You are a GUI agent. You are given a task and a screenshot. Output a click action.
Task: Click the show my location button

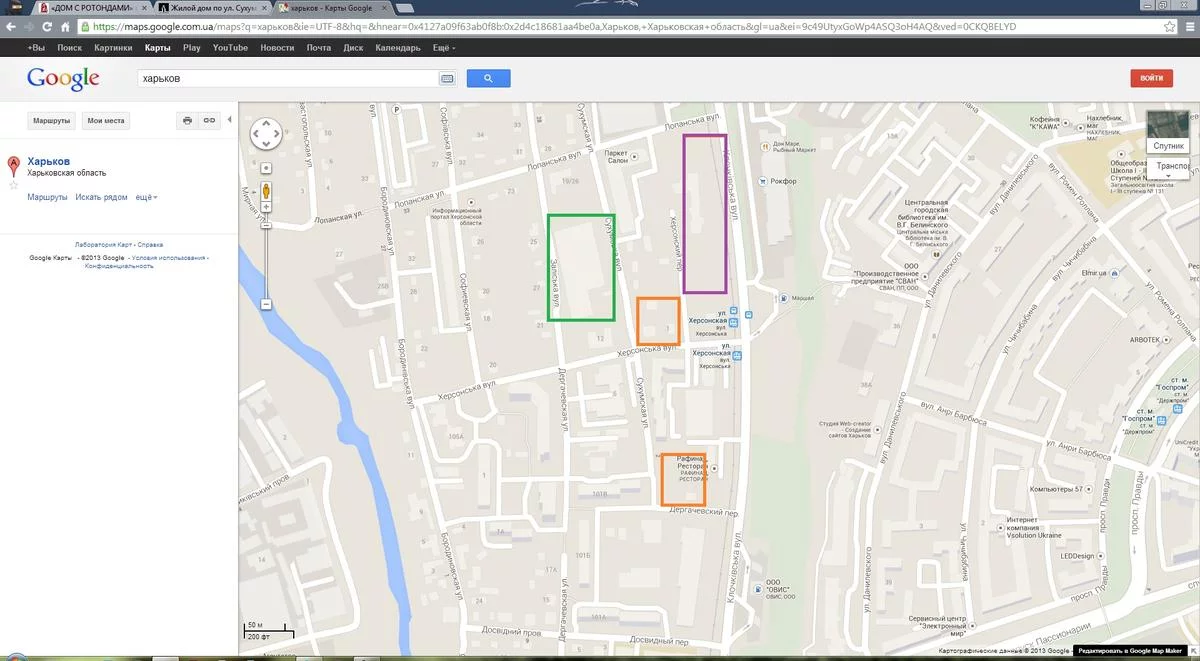coord(266,167)
